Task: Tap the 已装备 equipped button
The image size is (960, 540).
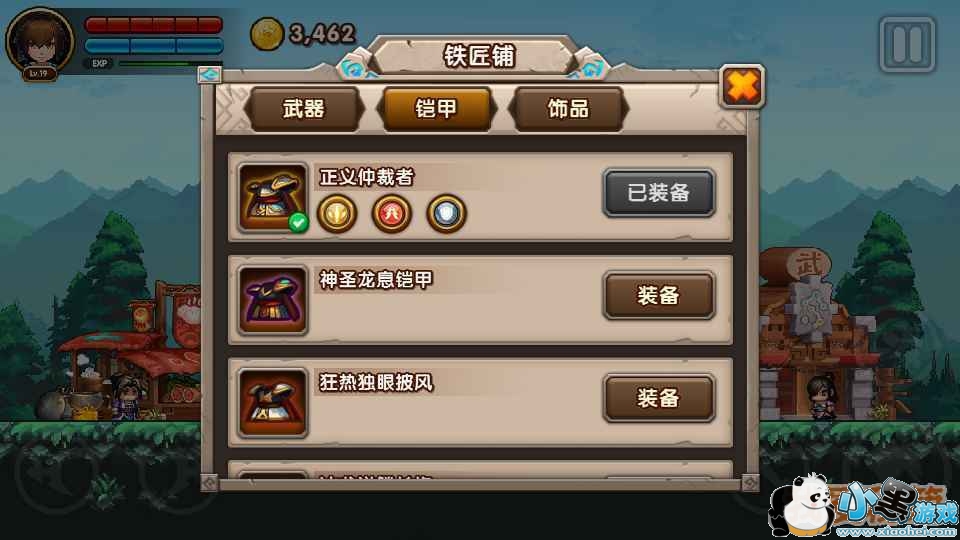Action: point(659,193)
